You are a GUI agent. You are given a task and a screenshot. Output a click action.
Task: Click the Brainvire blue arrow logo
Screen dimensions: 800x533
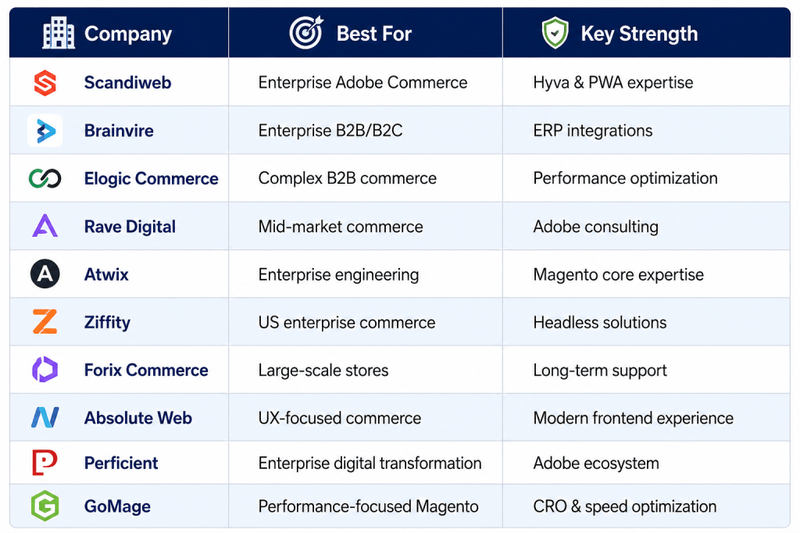[x=45, y=131]
